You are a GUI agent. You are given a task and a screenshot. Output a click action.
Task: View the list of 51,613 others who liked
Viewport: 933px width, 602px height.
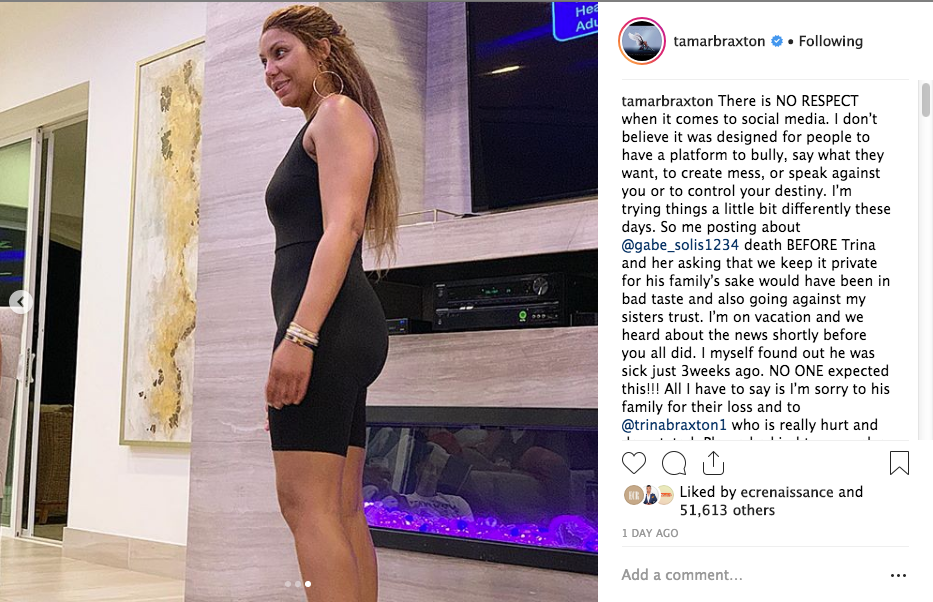727,510
